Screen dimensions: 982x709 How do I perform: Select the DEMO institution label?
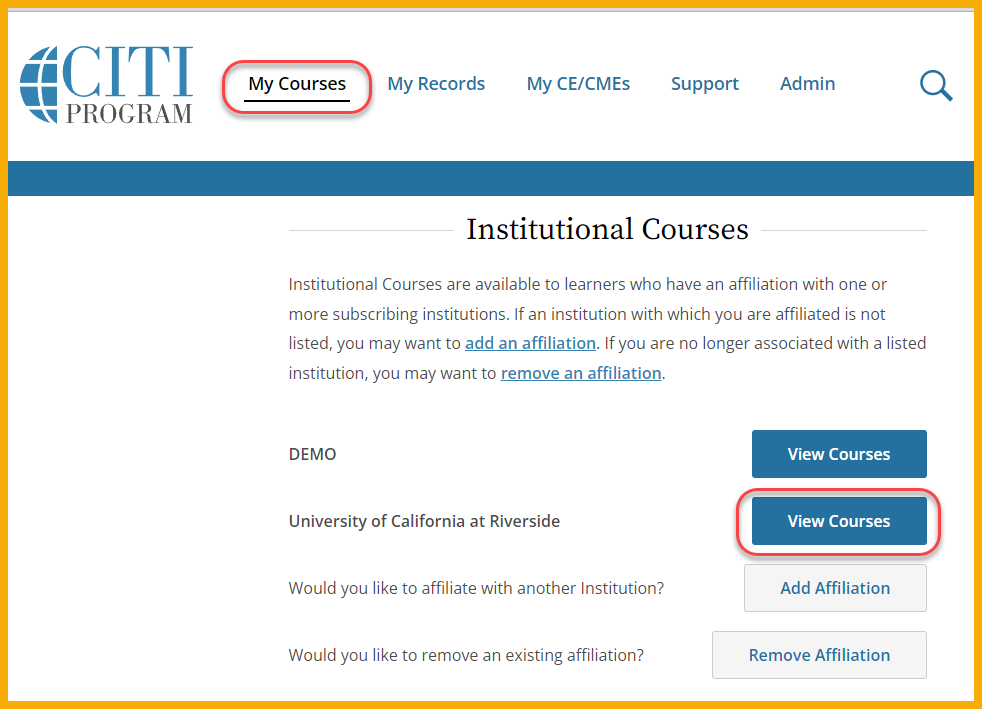coord(313,454)
